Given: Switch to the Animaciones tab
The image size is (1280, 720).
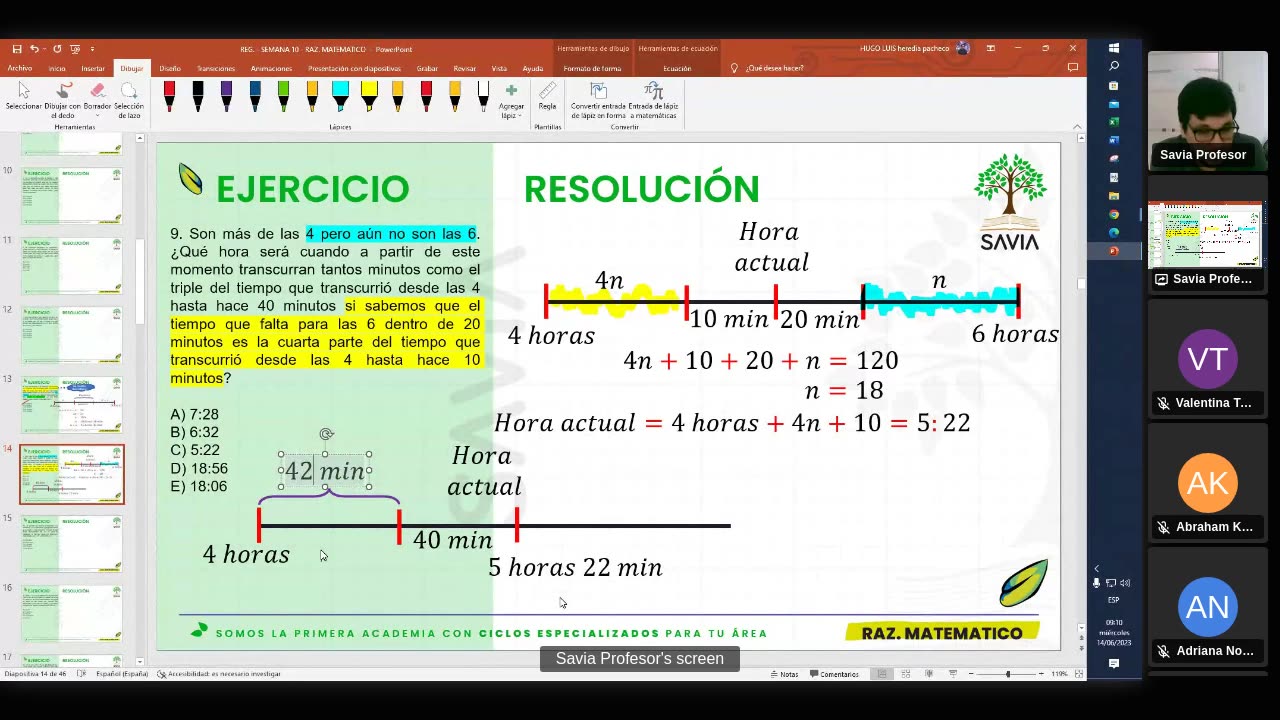Looking at the screenshot, I should click(271, 68).
